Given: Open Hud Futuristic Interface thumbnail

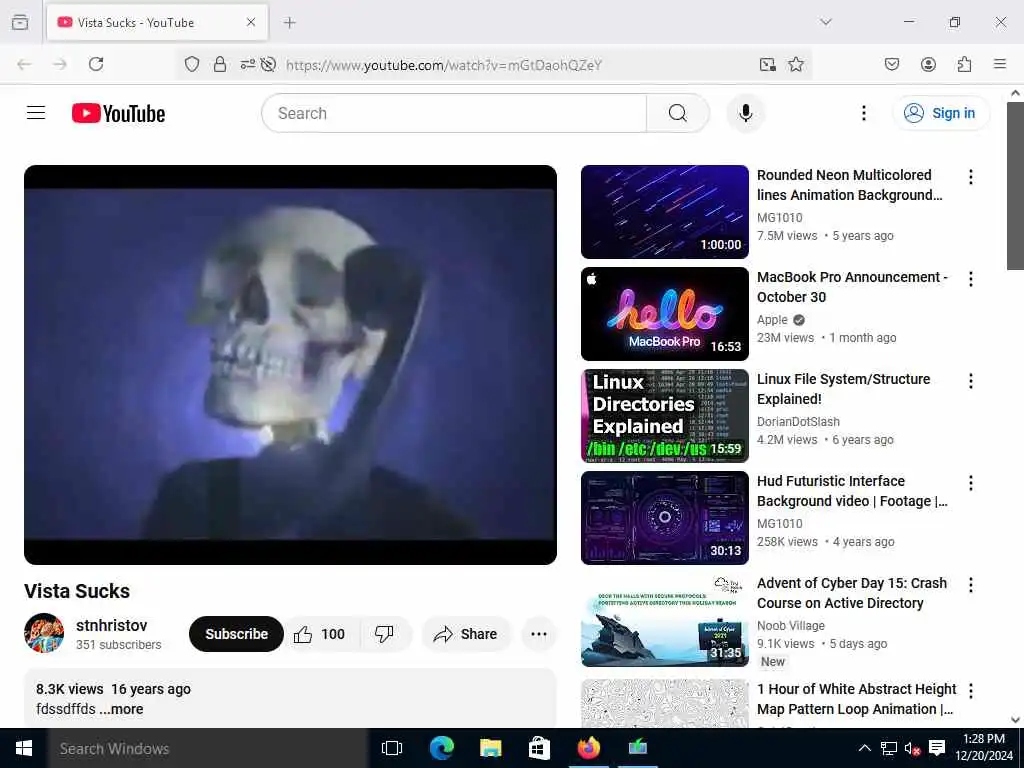Looking at the screenshot, I should tap(664, 517).
